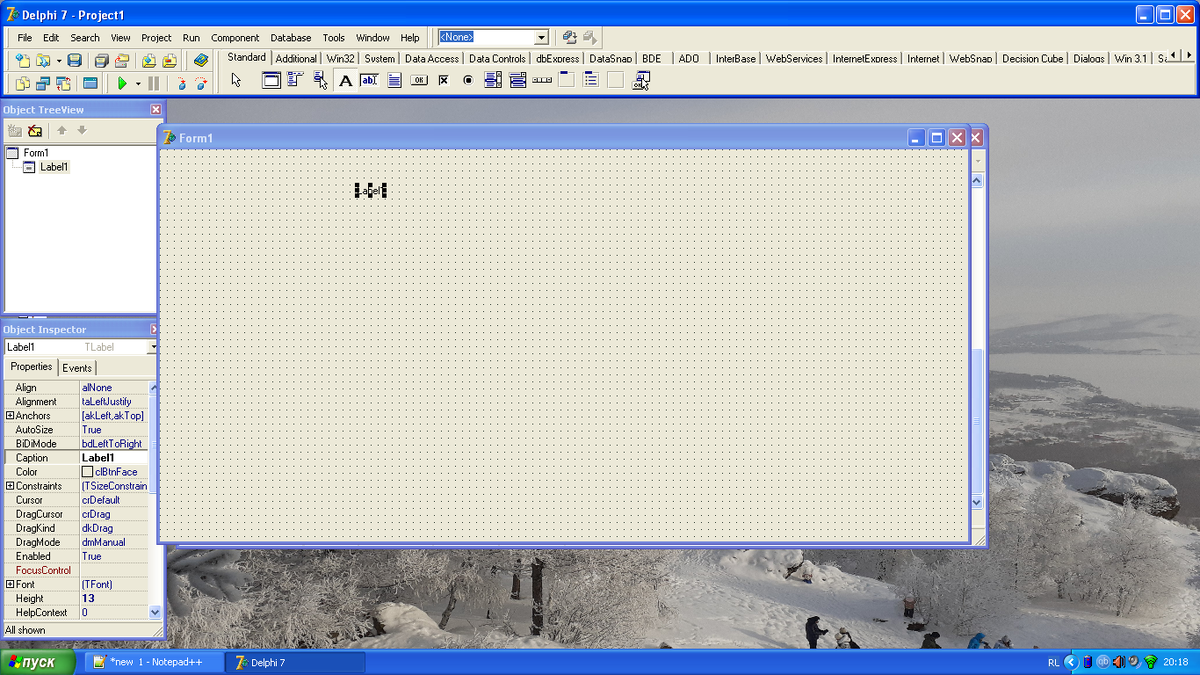Open the Help contents book icon

pyautogui.click(x=201, y=61)
